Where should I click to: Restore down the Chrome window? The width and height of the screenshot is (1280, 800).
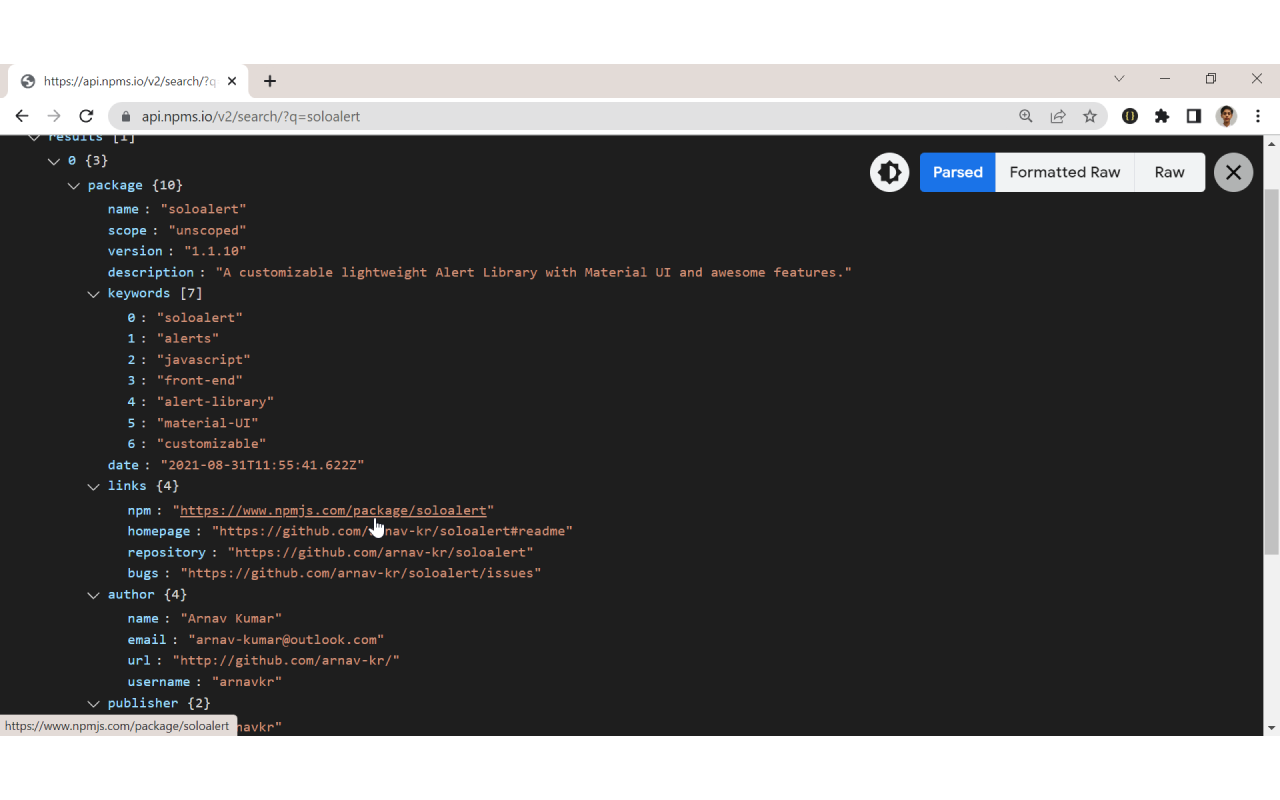click(1211, 78)
